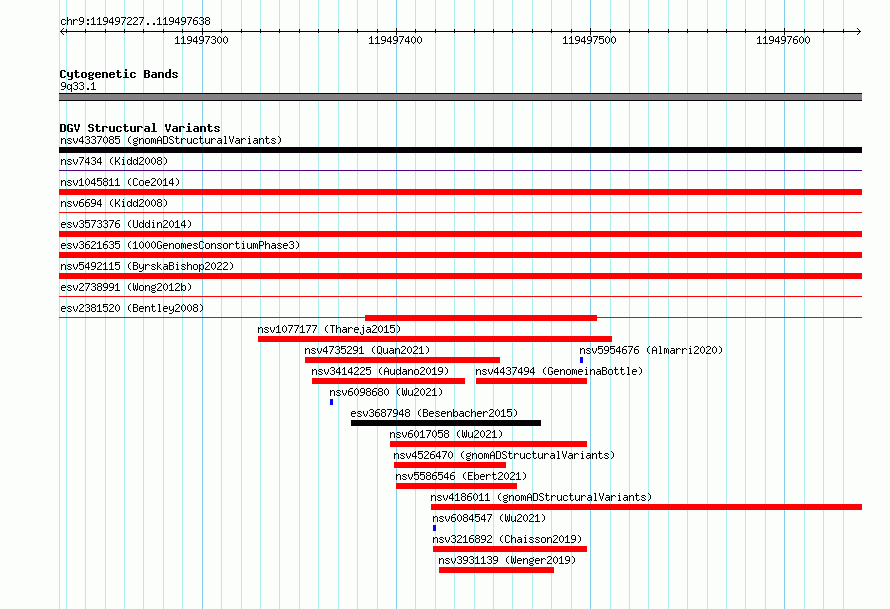The height and width of the screenshot is (609, 890).
Task: Click the nsv4337085 gnomADStructuralVariants label
Action: click(x=171, y=140)
